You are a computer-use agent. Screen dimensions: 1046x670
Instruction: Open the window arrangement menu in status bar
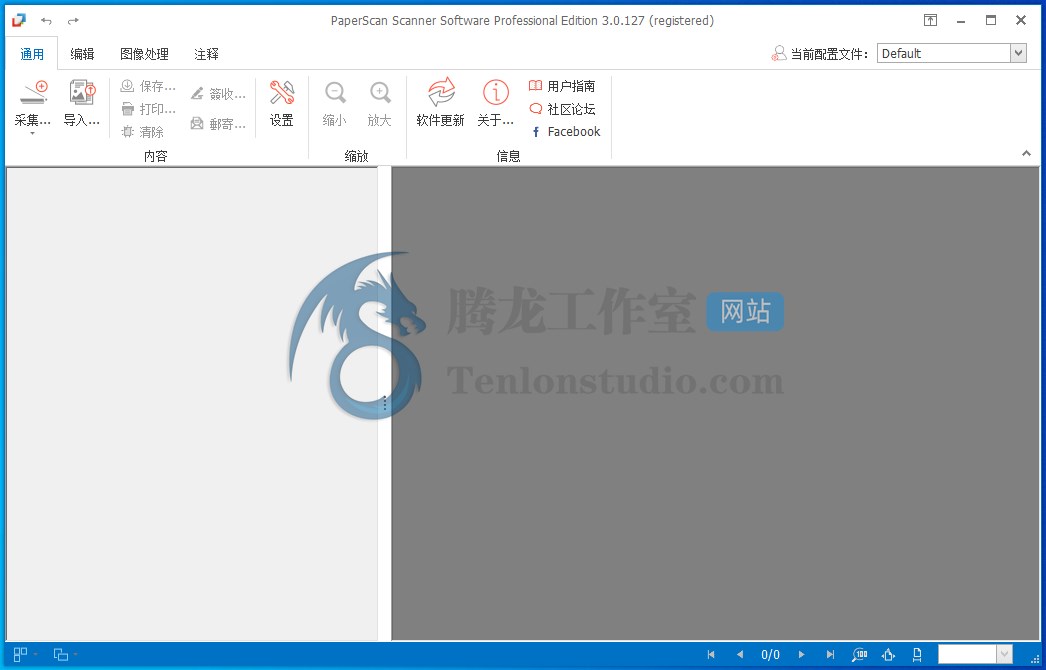64,655
